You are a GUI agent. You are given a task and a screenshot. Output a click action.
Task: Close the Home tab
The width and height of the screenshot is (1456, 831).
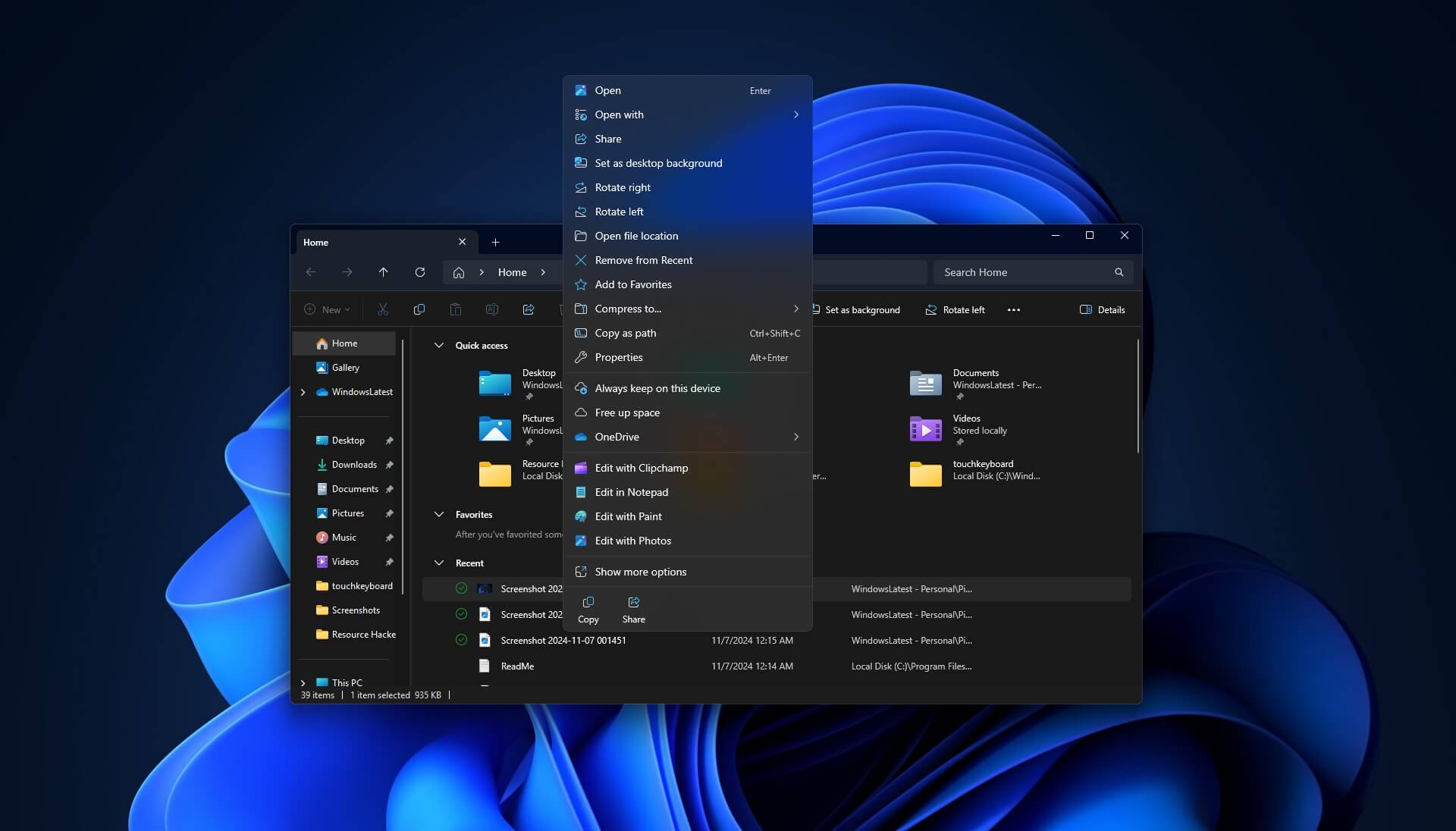tap(463, 242)
